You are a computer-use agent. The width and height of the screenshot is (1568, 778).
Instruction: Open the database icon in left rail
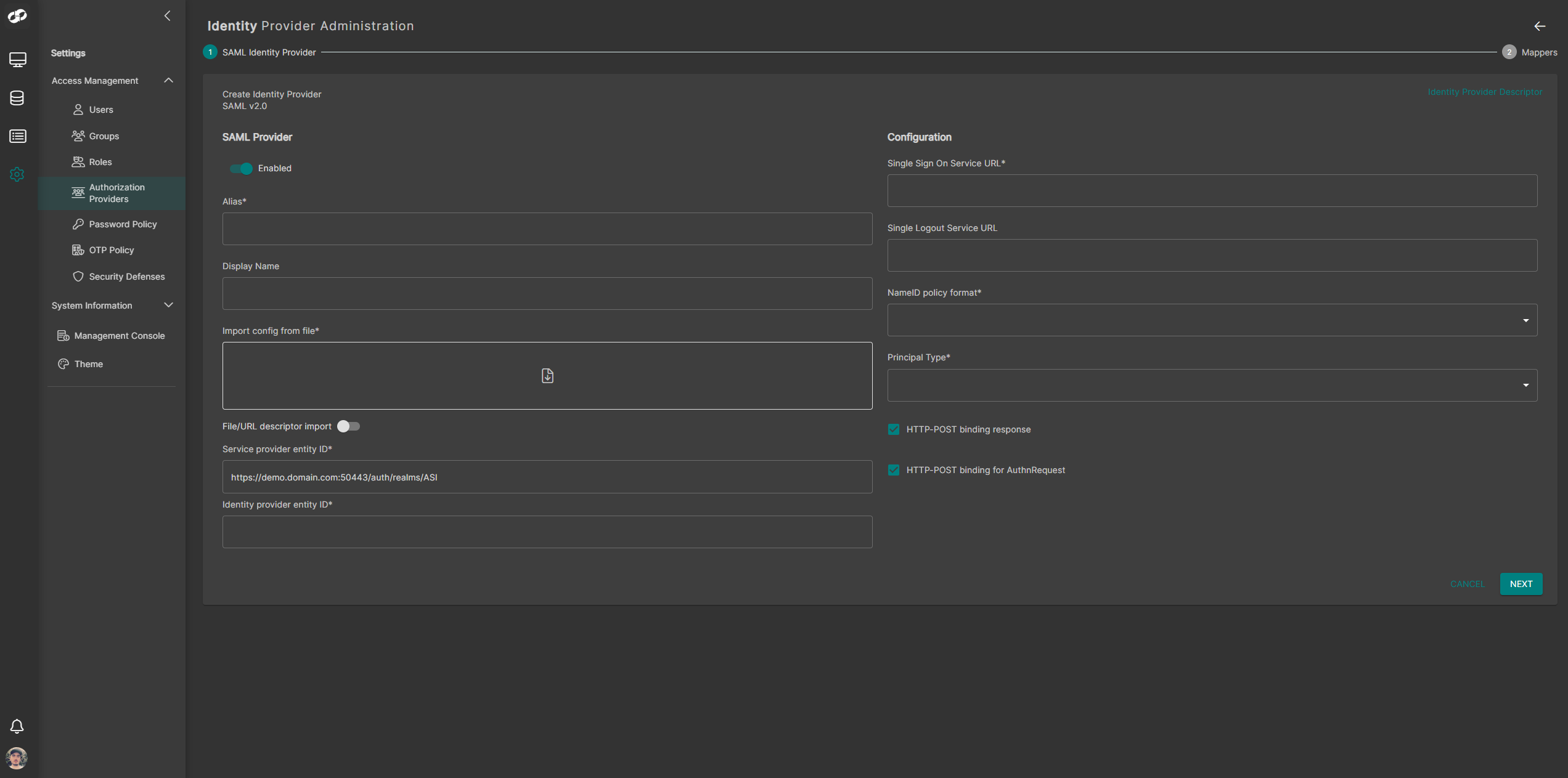pos(17,98)
